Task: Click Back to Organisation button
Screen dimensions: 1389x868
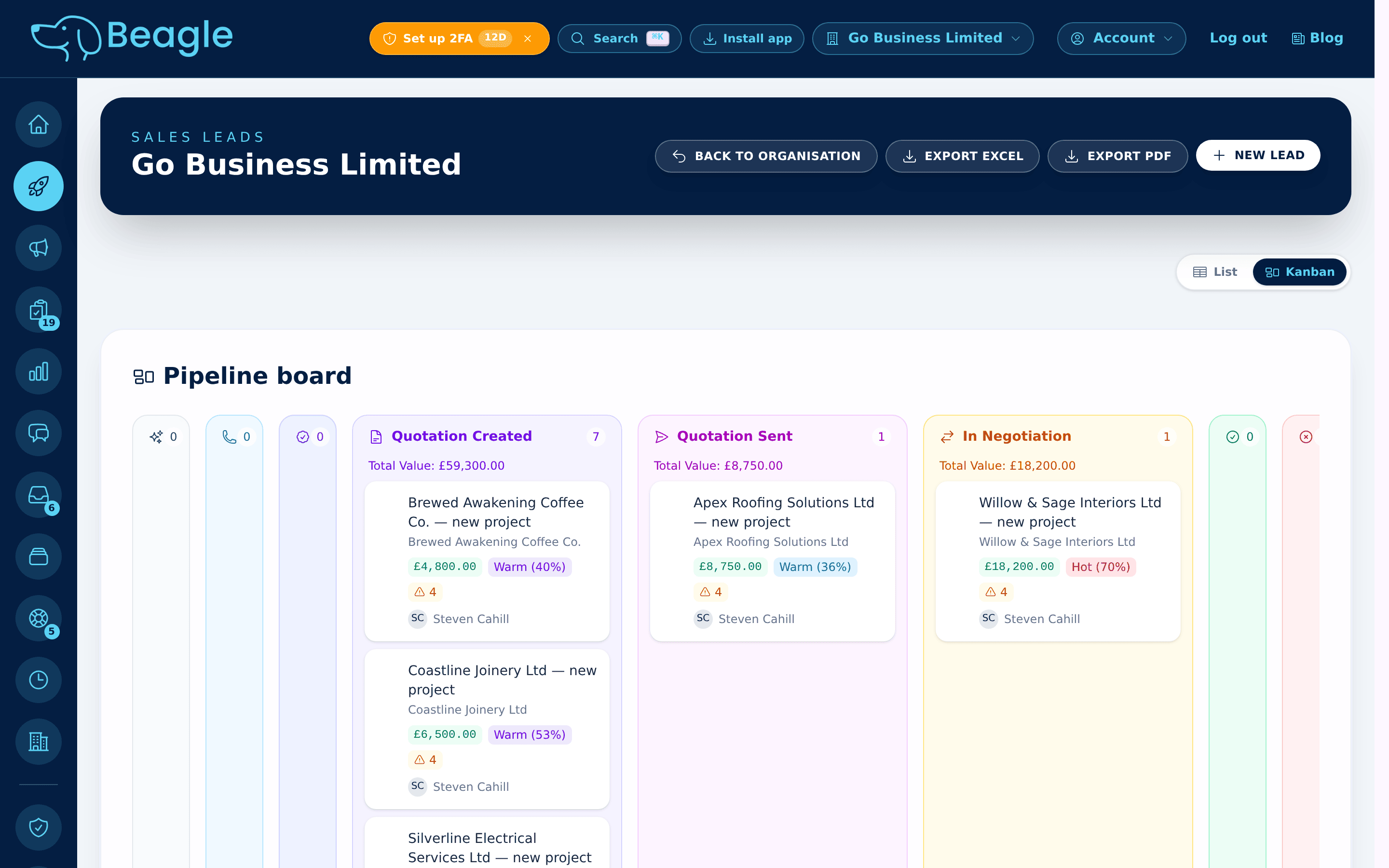Action: 766,156
